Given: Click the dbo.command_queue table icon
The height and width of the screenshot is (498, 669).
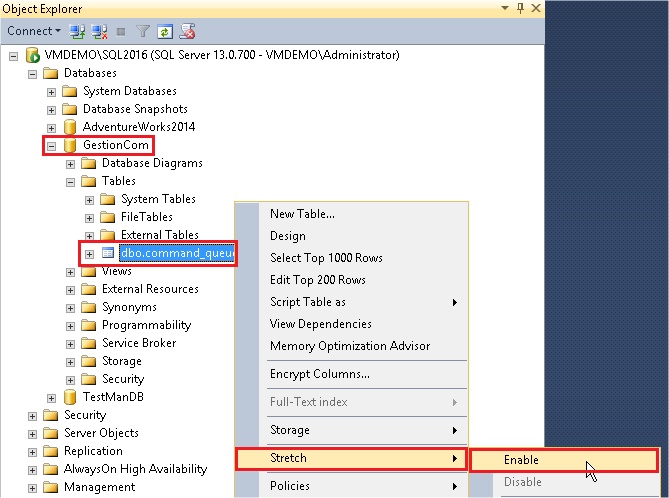Looking at the screenshot, I should [108, 253].
